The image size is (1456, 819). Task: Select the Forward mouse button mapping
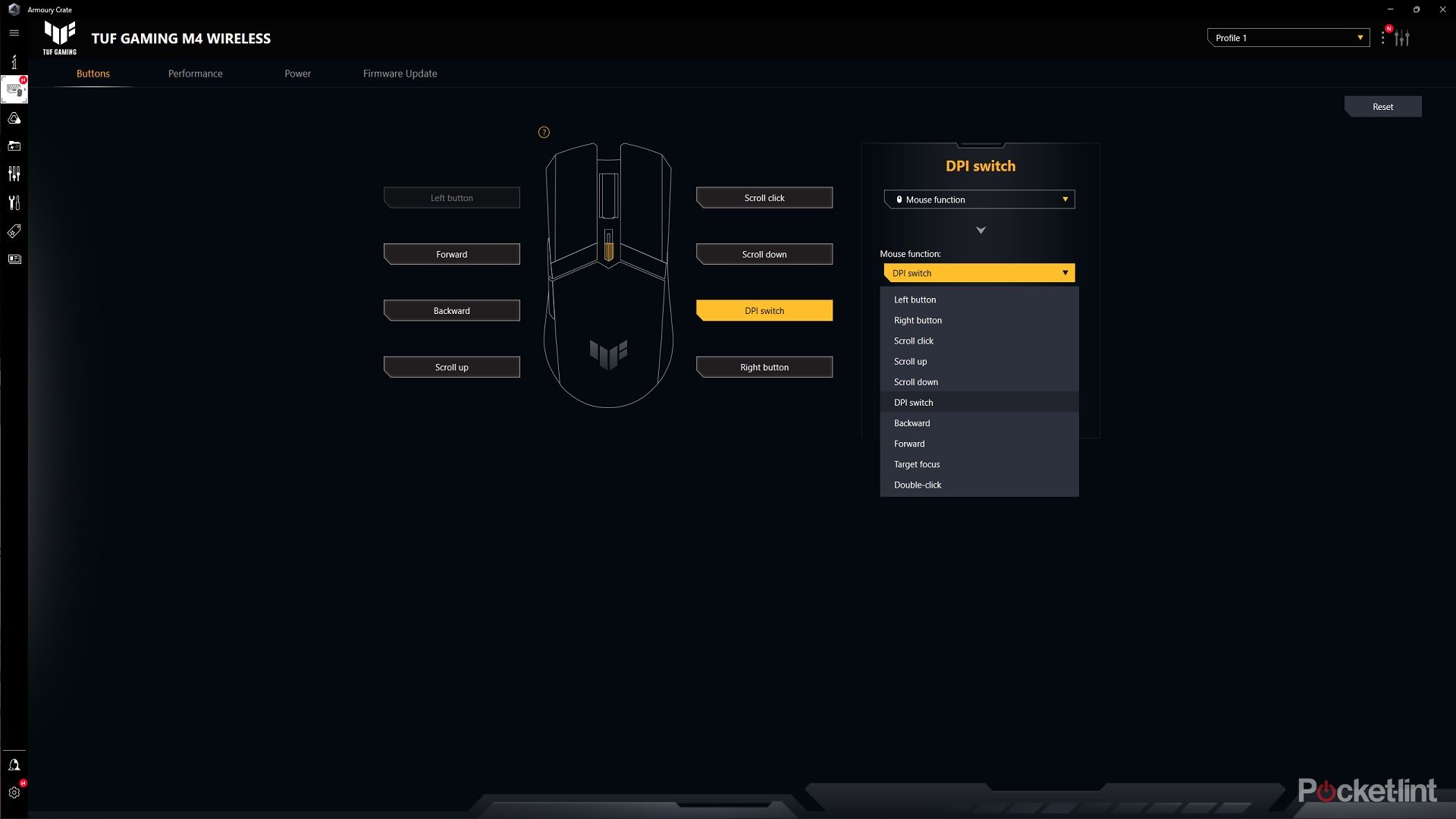point(452,254)
